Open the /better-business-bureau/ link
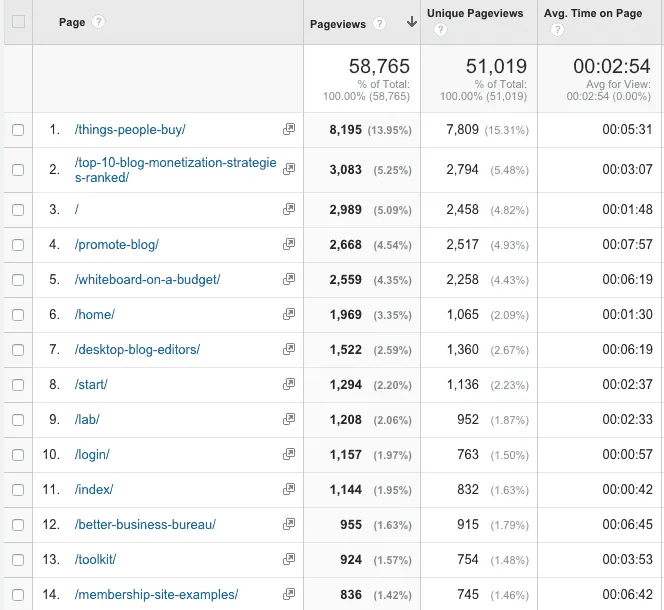This screenshot has width=664, height=610. tap(145, 524)
